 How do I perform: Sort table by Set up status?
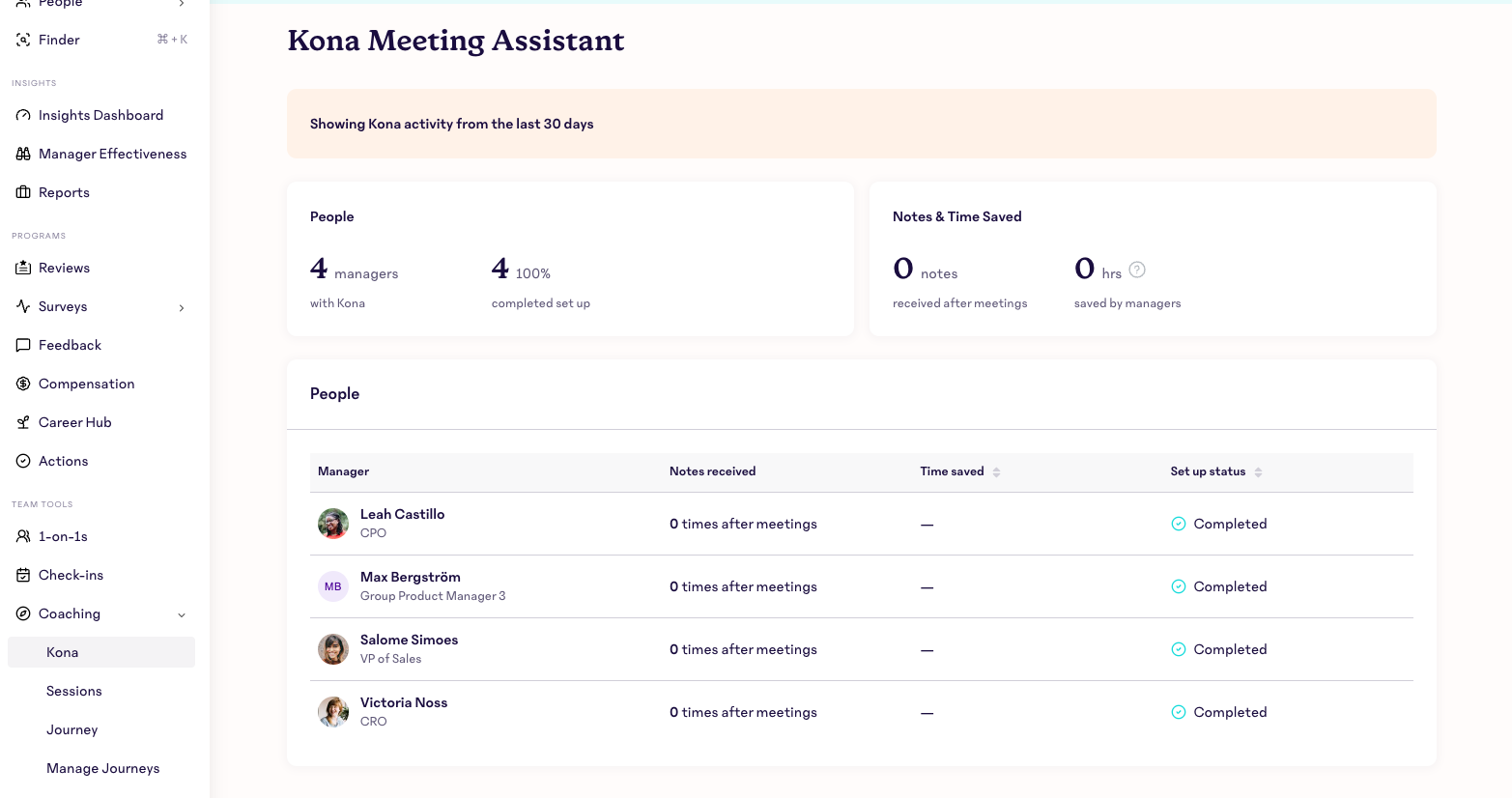point(1258,472)
